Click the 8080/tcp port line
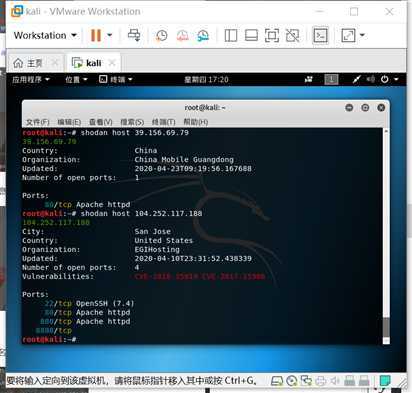 click(x=54, y=331)
